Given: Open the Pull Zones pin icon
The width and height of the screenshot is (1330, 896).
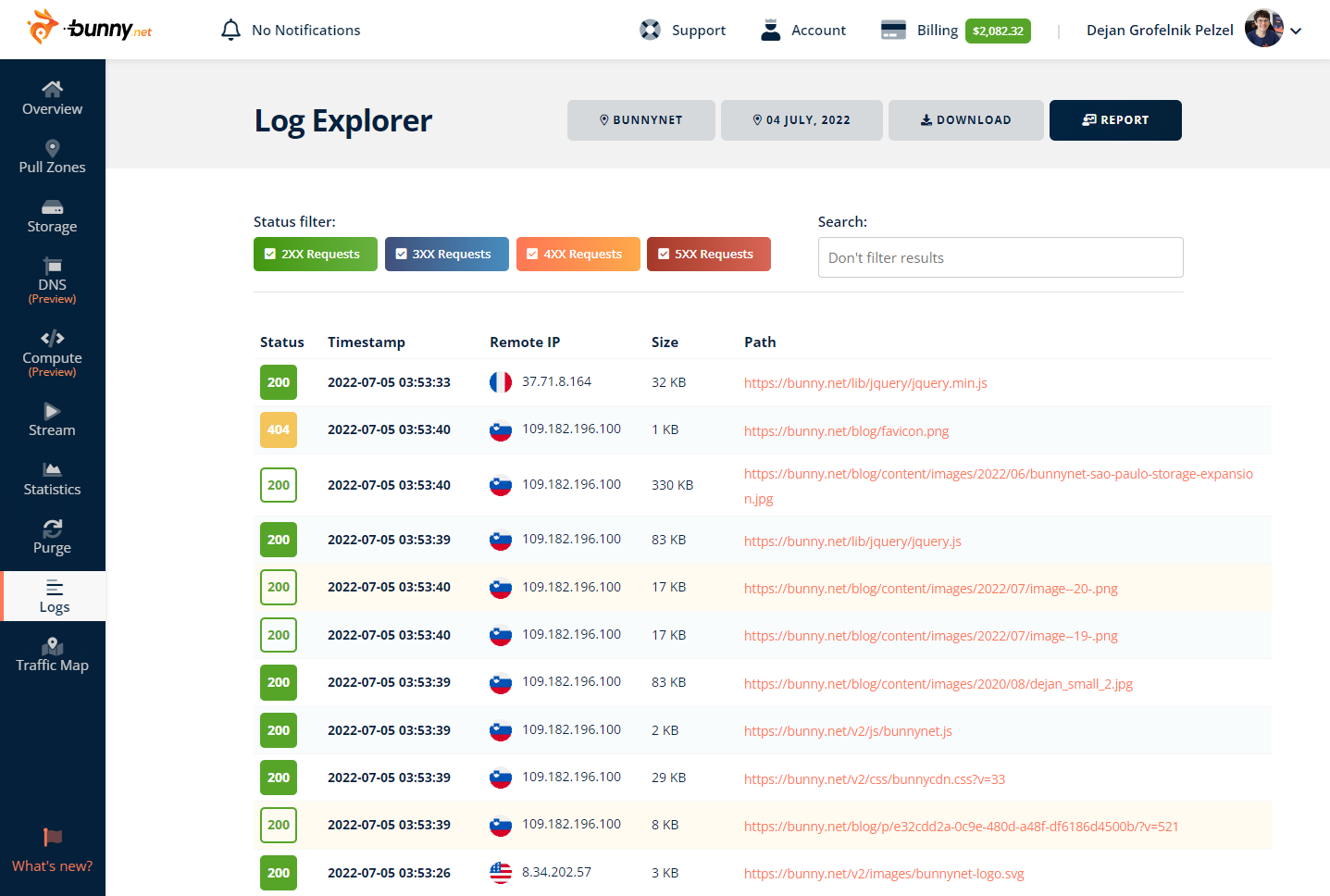Looking at the screenshot, I should pos(53,148).
